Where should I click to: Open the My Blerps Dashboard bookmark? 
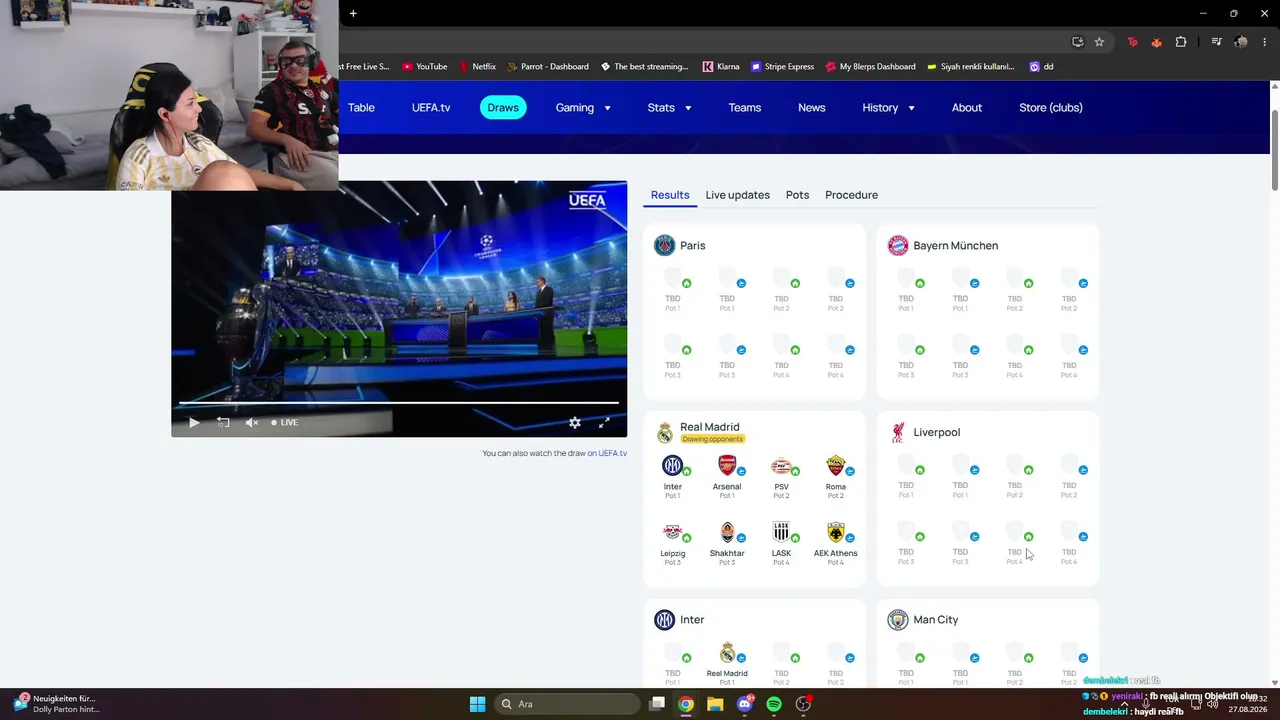click(x=870, y=67)
